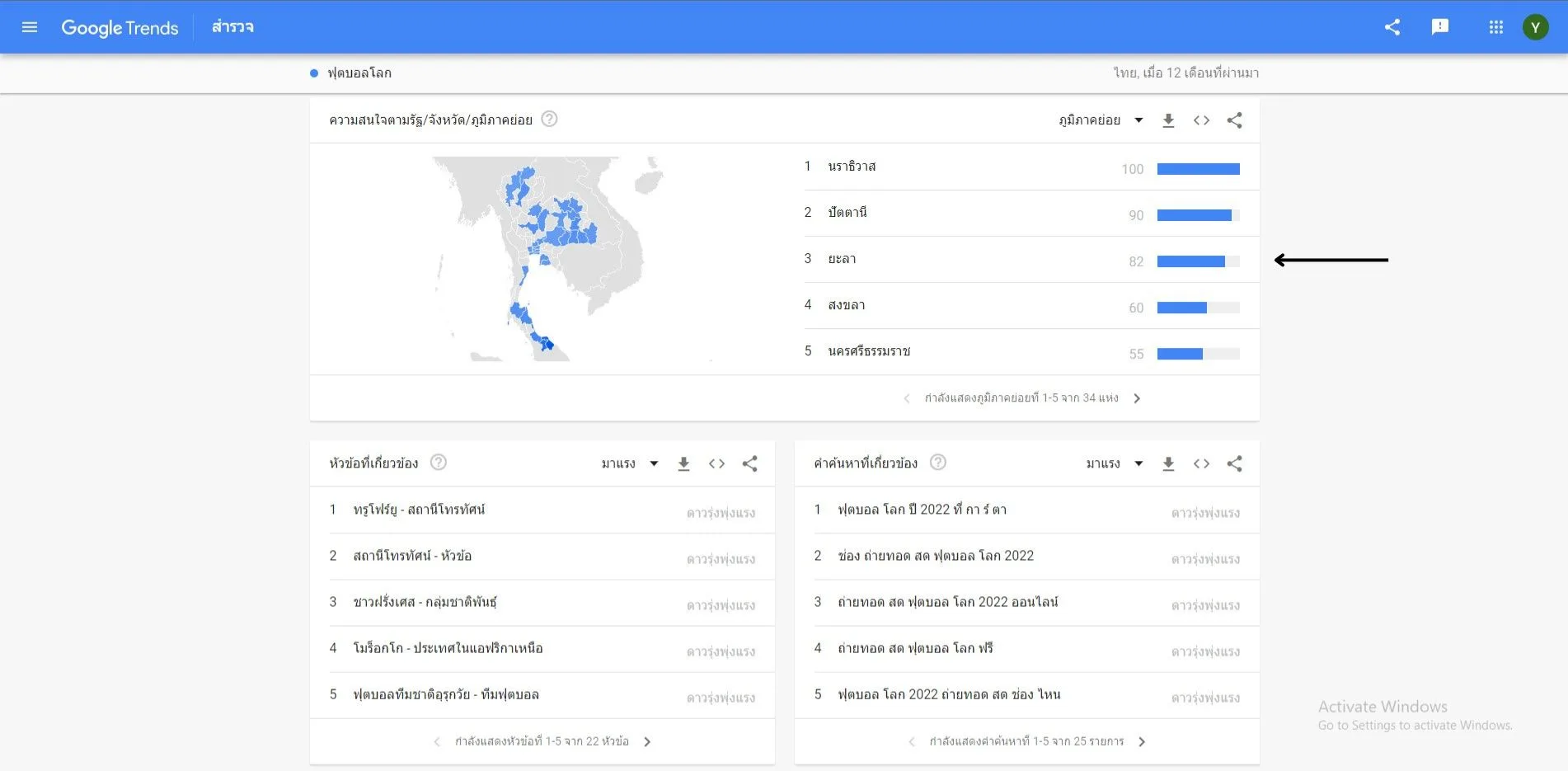Viewport: 1568px width, 771px height.
Task: Download related topics data
Action: coord(683,463)
